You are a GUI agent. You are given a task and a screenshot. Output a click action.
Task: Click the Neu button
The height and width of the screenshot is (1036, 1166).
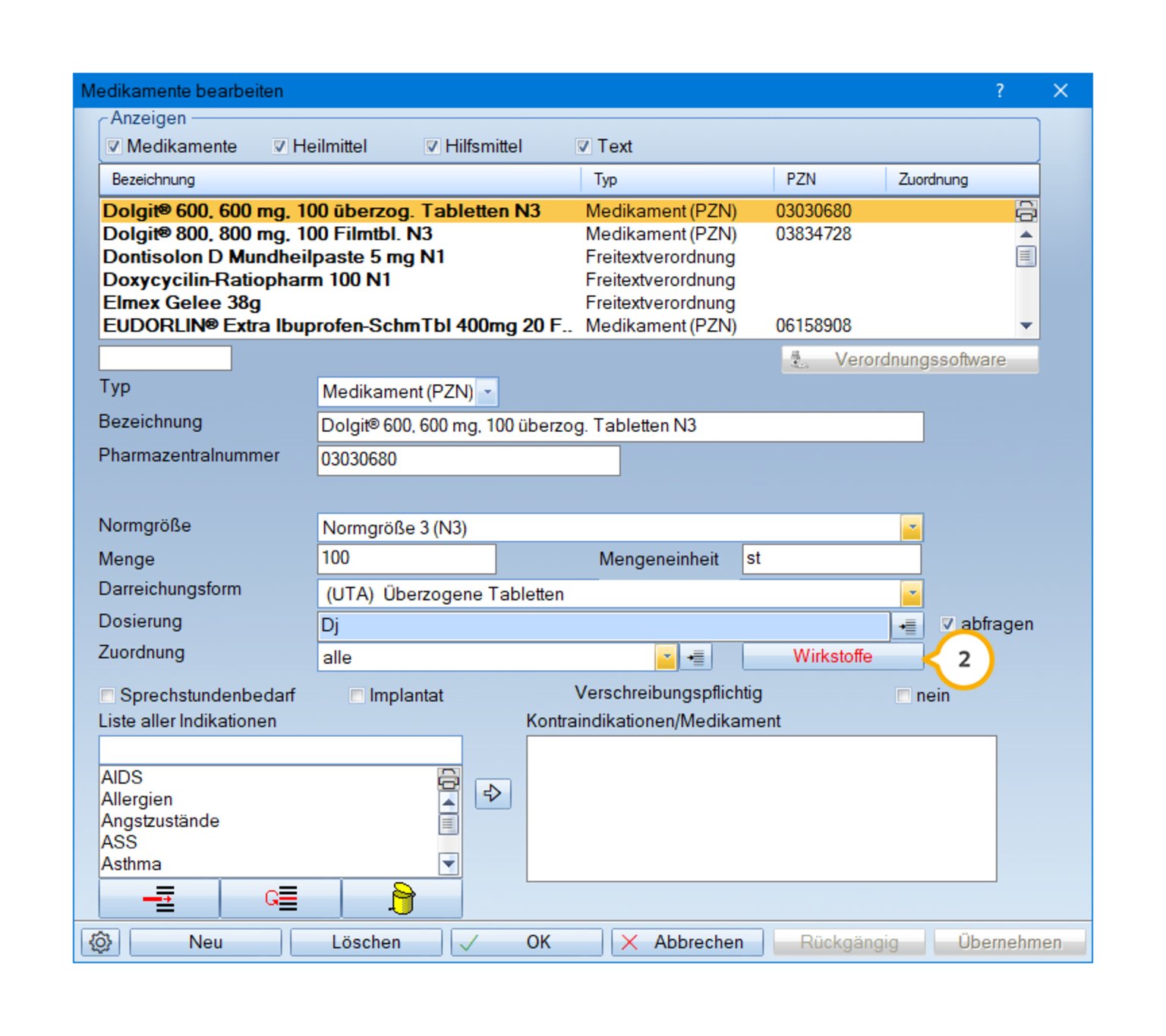click(206, 942)
